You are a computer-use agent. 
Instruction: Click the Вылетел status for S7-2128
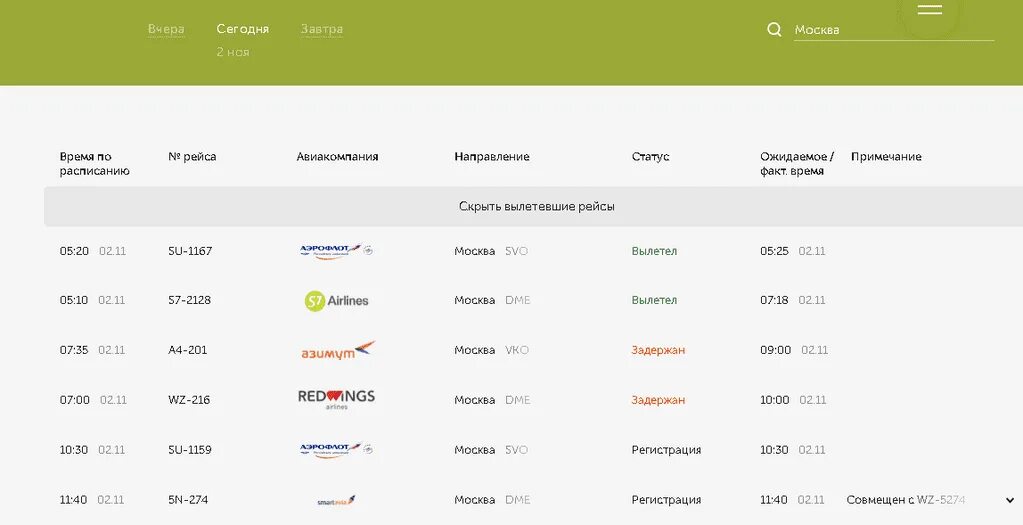coord(654,301)
